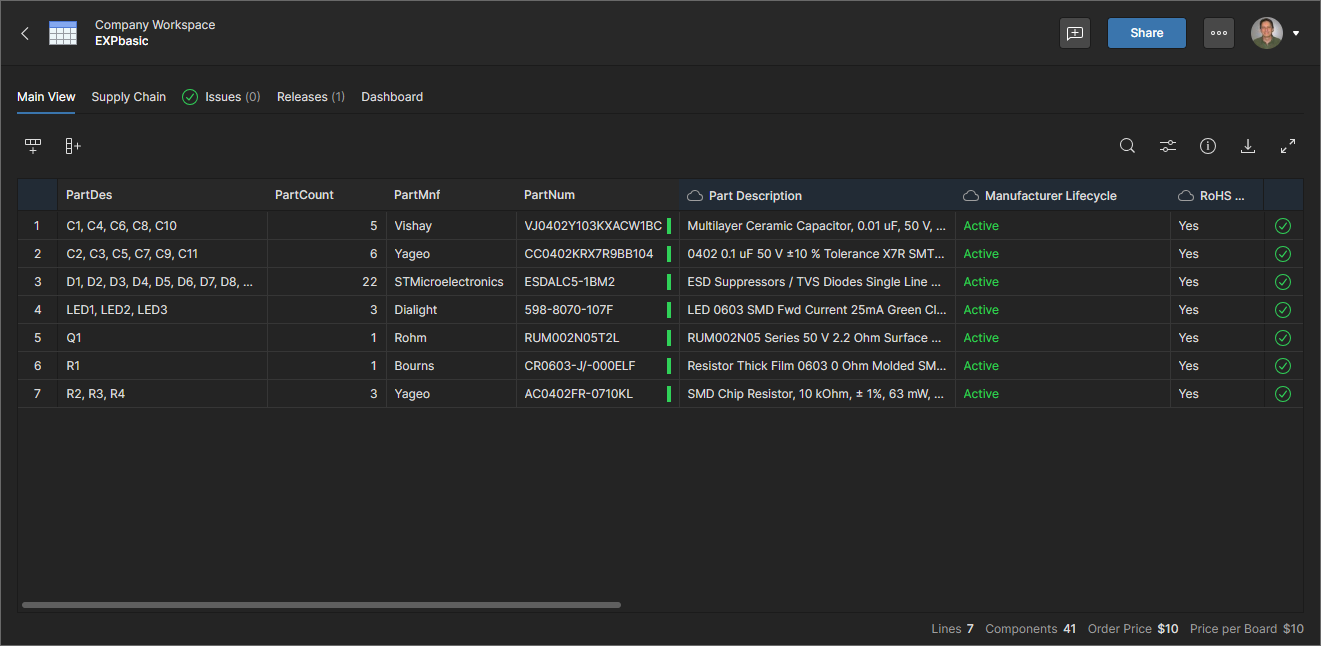The width and height of the screenshot is (1321, 646).
Task: Switch to the Supply Chain tab
Action: pos(128,97)
